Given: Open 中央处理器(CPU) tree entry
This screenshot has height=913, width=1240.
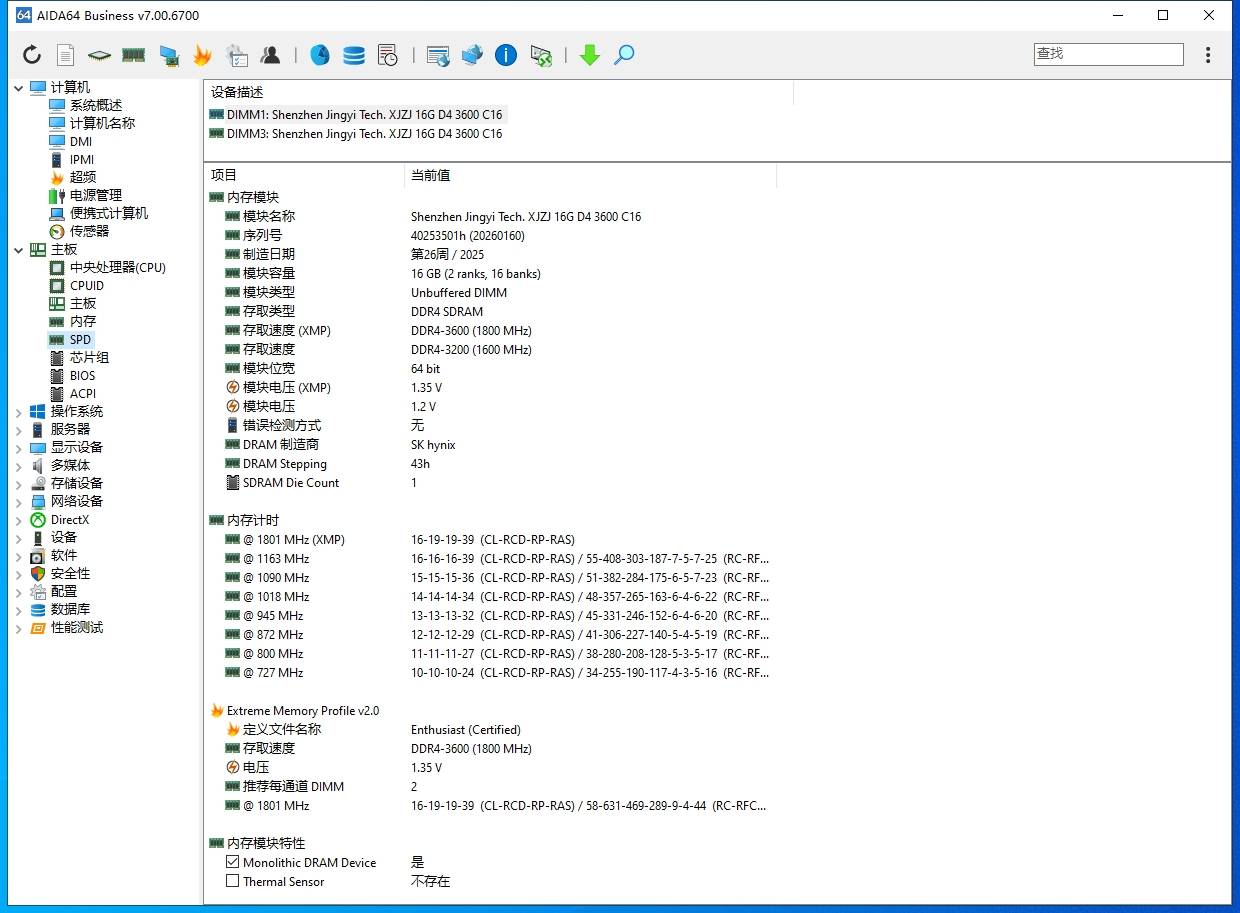Looking at the screenshot, I should [118, 268].
